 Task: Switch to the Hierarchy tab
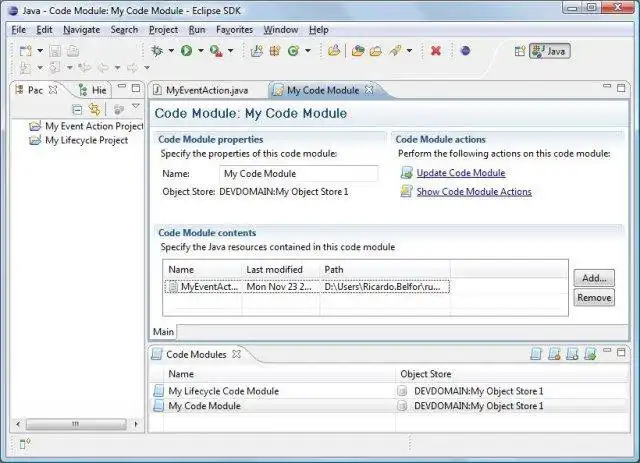click(x=93, y=90)
